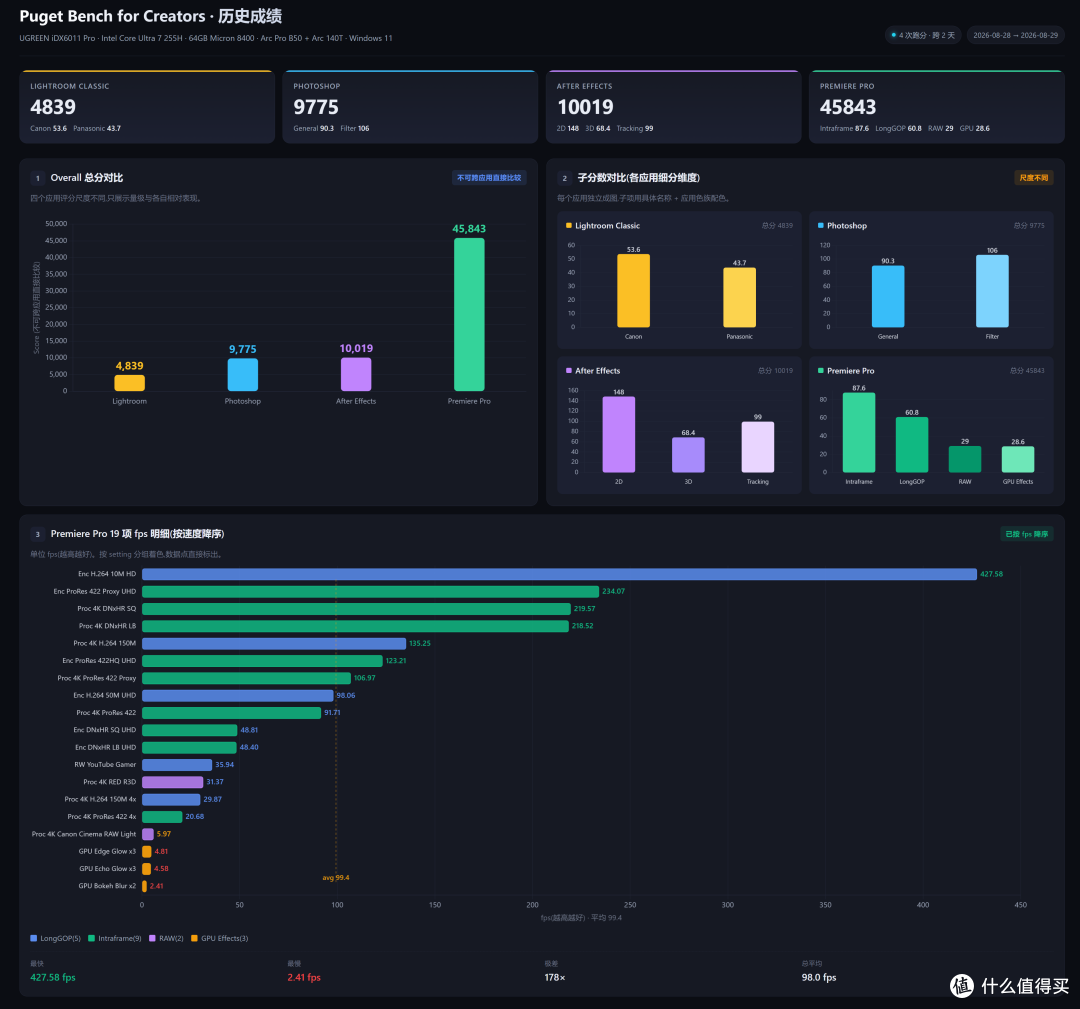Click the Intraframe(9) green legend swatch
Image resolution: width=1080 pixels, height=1009 pixels.
[92, 938]
